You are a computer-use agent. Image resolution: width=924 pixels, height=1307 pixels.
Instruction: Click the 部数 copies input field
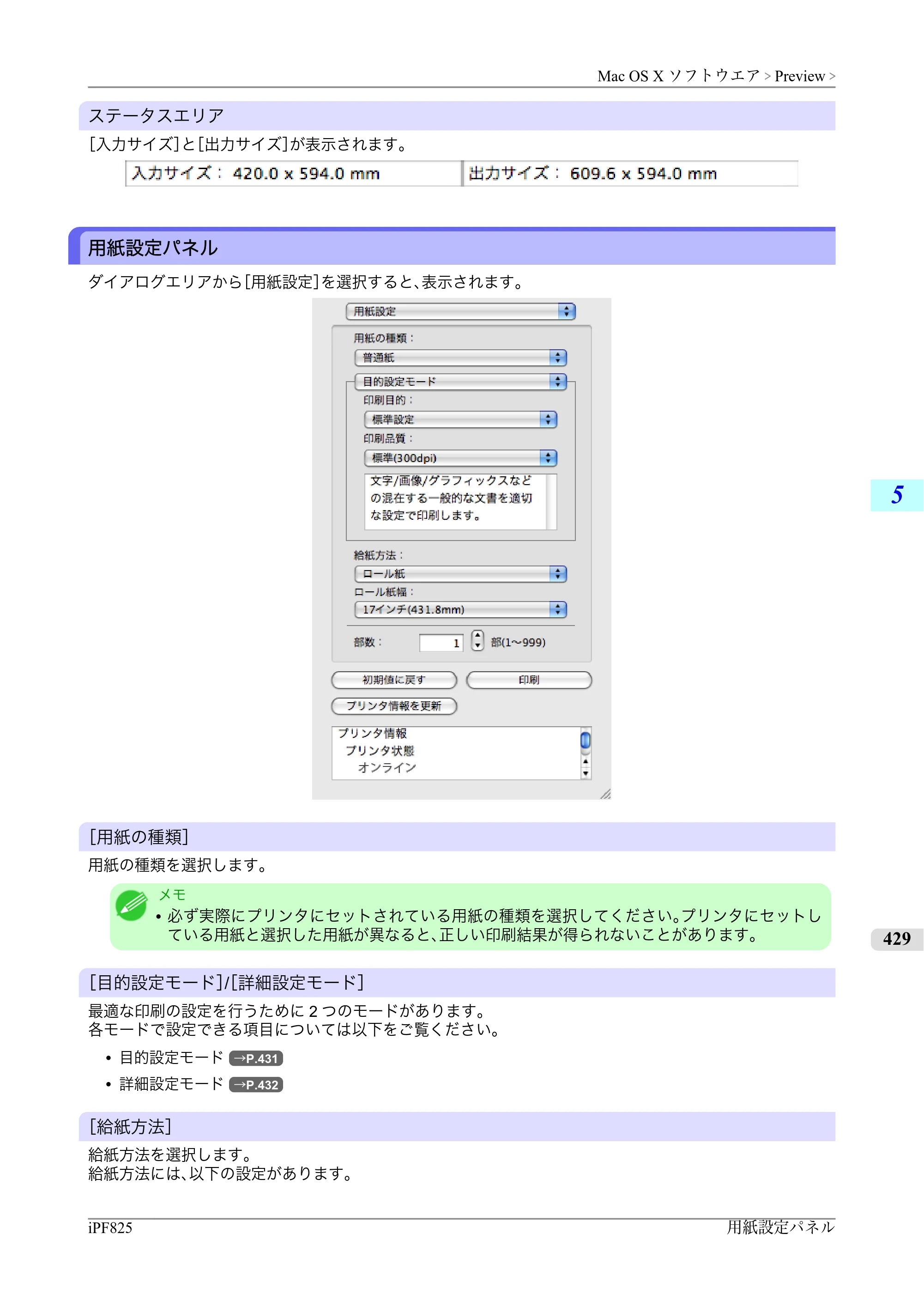tap(441, 643)
